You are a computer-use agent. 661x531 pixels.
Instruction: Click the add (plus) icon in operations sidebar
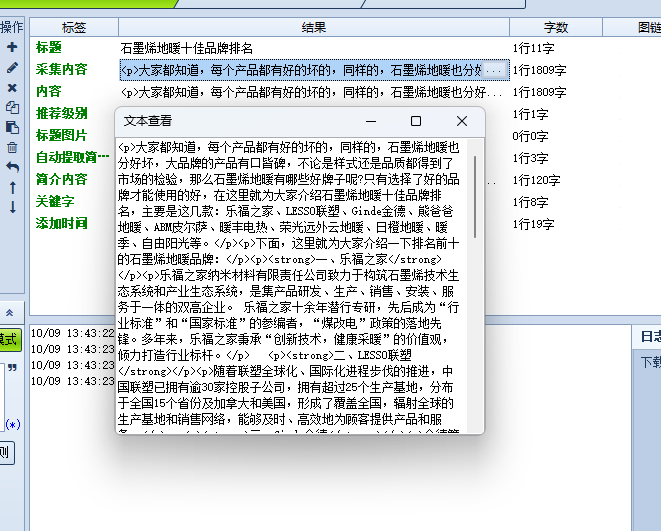[x=12, y=47]
